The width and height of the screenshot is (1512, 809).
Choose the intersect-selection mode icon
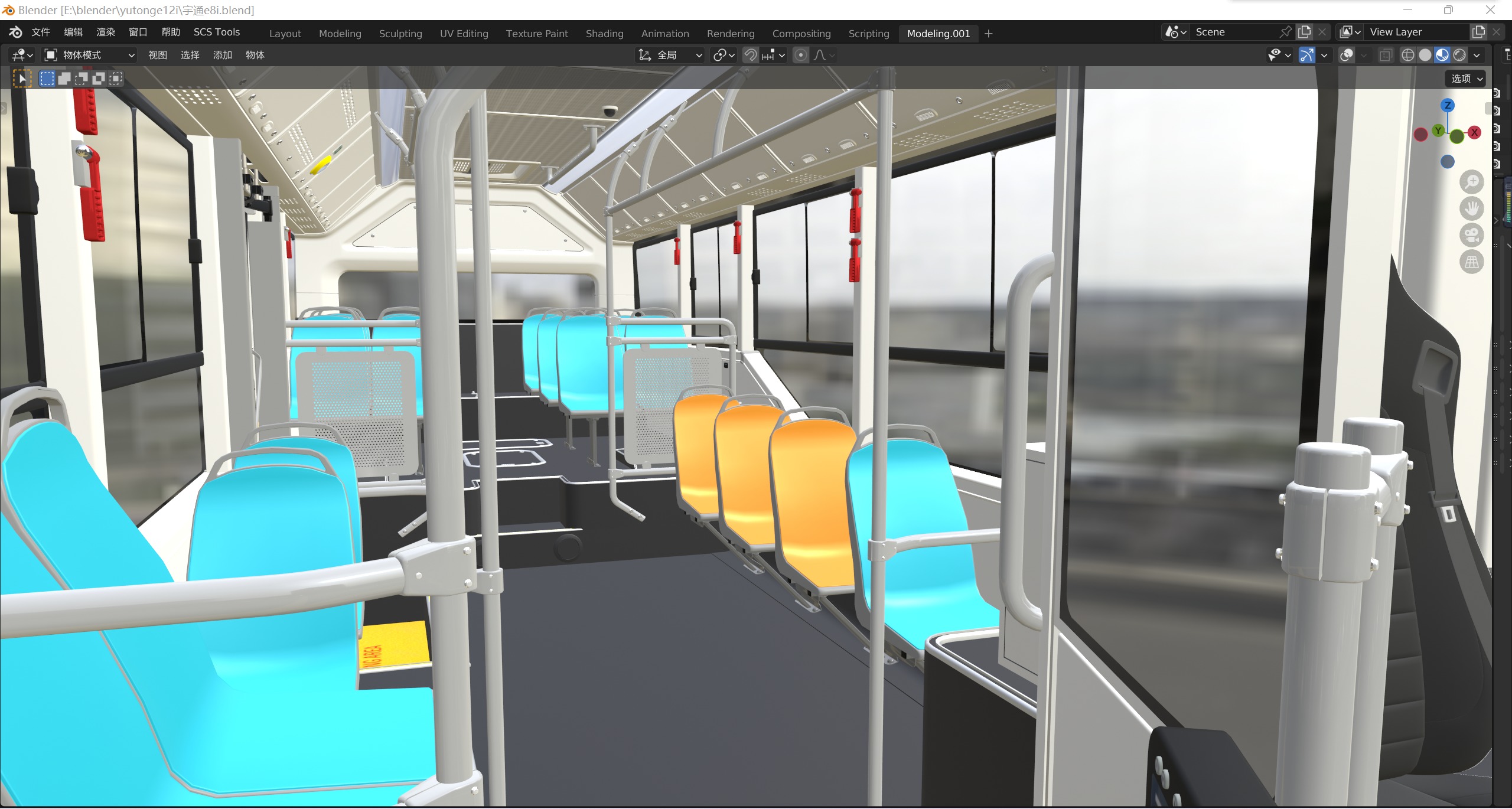coord(116,79)
